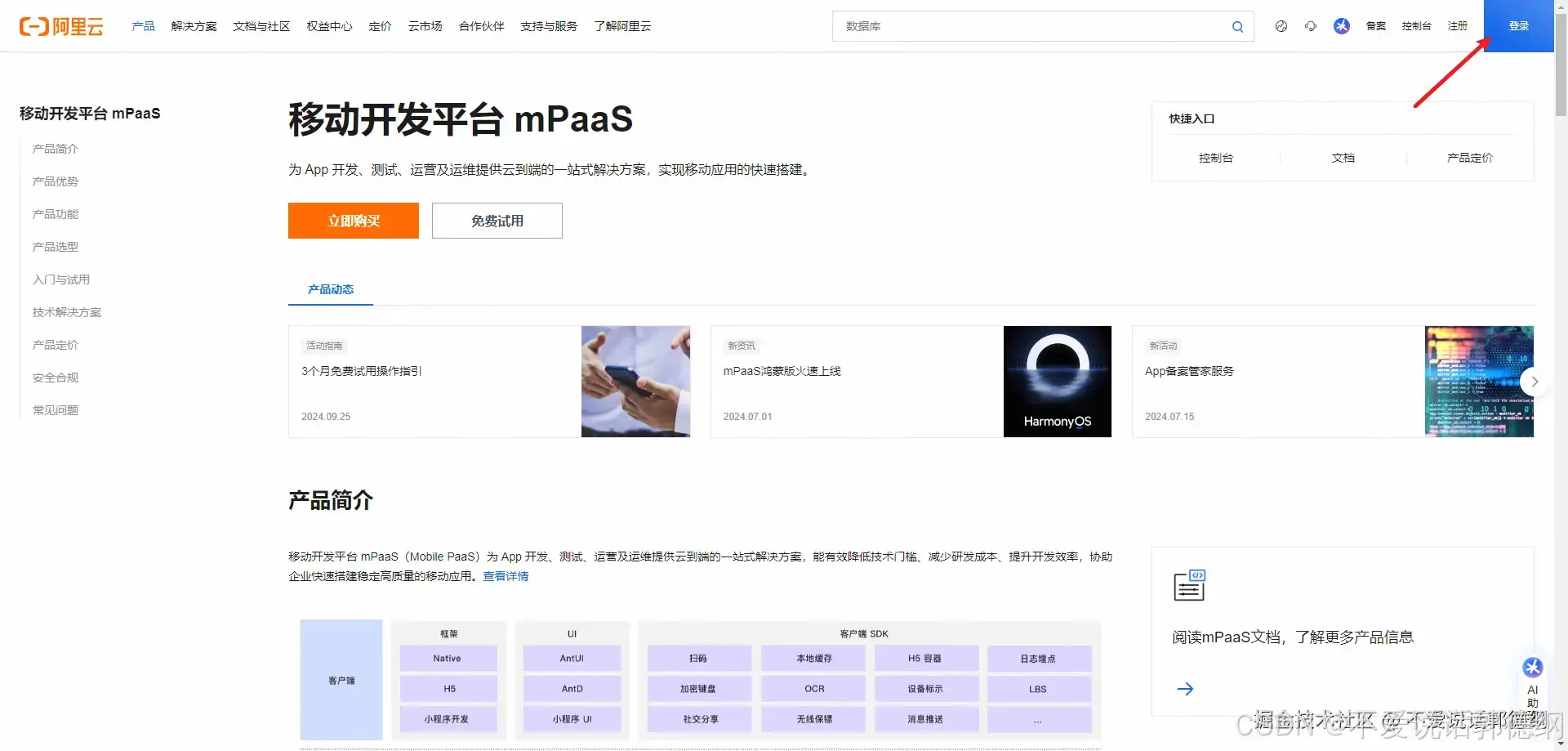Image resolution: width=1568 pixels, height=751 pixels.
Task: Open 支持与服务 menu
Action: [549, 26]
